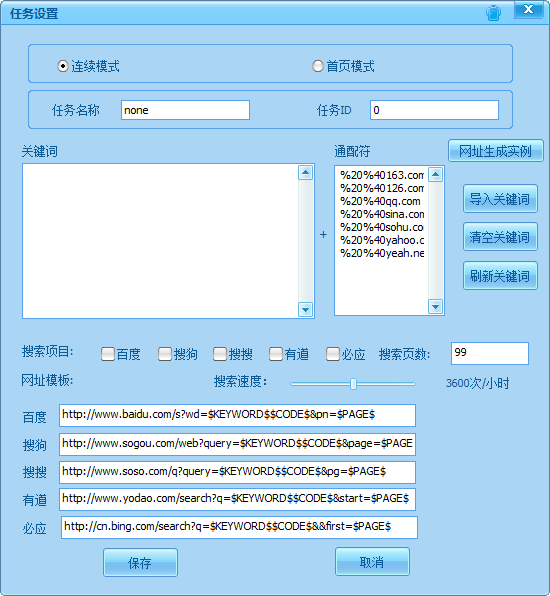Click 刷新关键词 button
The image size is (550, 596).
tap(500, 276)
